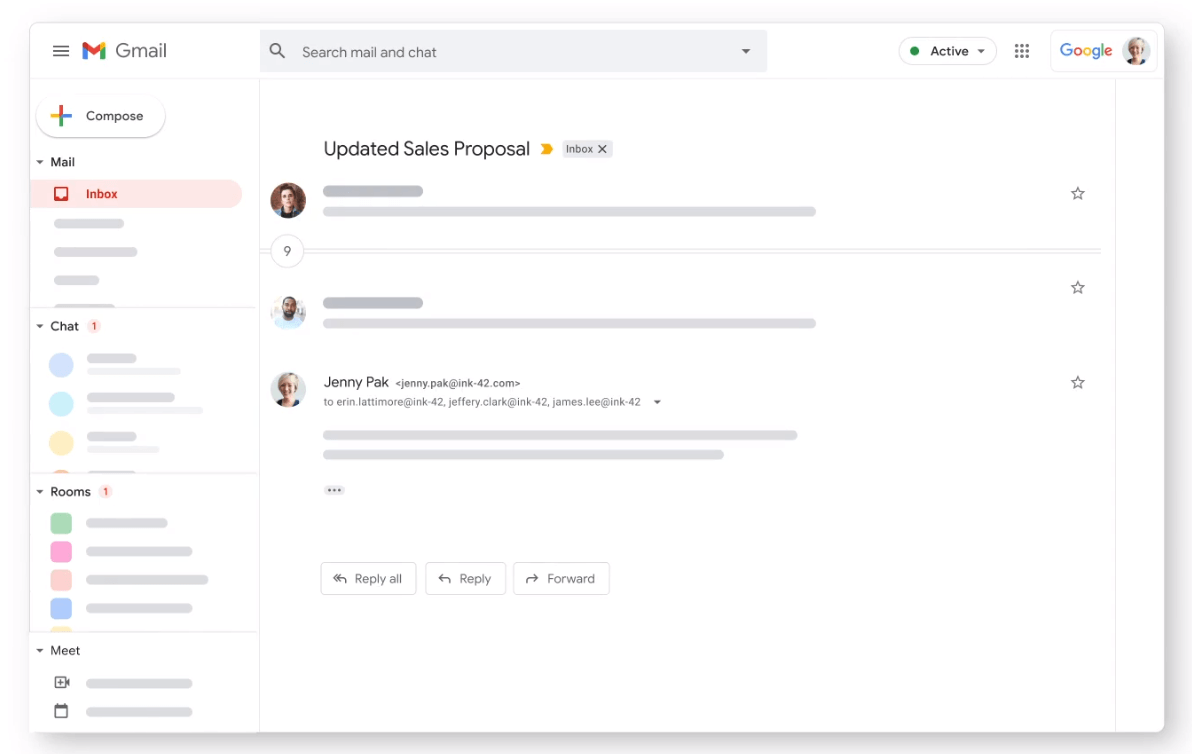
Task: Click the search magnifier icon
Action: pos(277,51)
